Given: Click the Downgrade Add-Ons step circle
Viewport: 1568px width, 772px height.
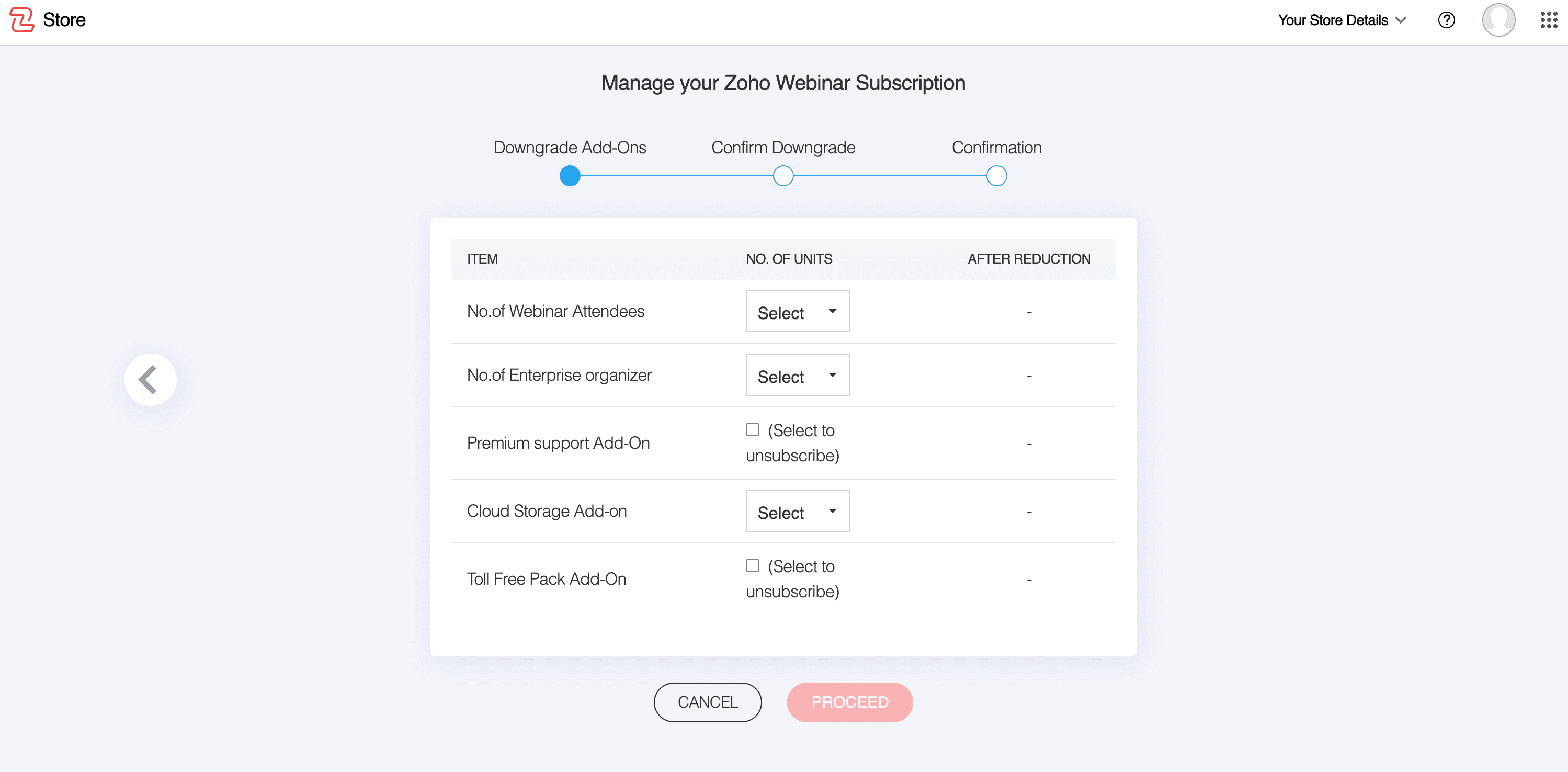Looking at the screenshot, I should (x=570, y=176).
